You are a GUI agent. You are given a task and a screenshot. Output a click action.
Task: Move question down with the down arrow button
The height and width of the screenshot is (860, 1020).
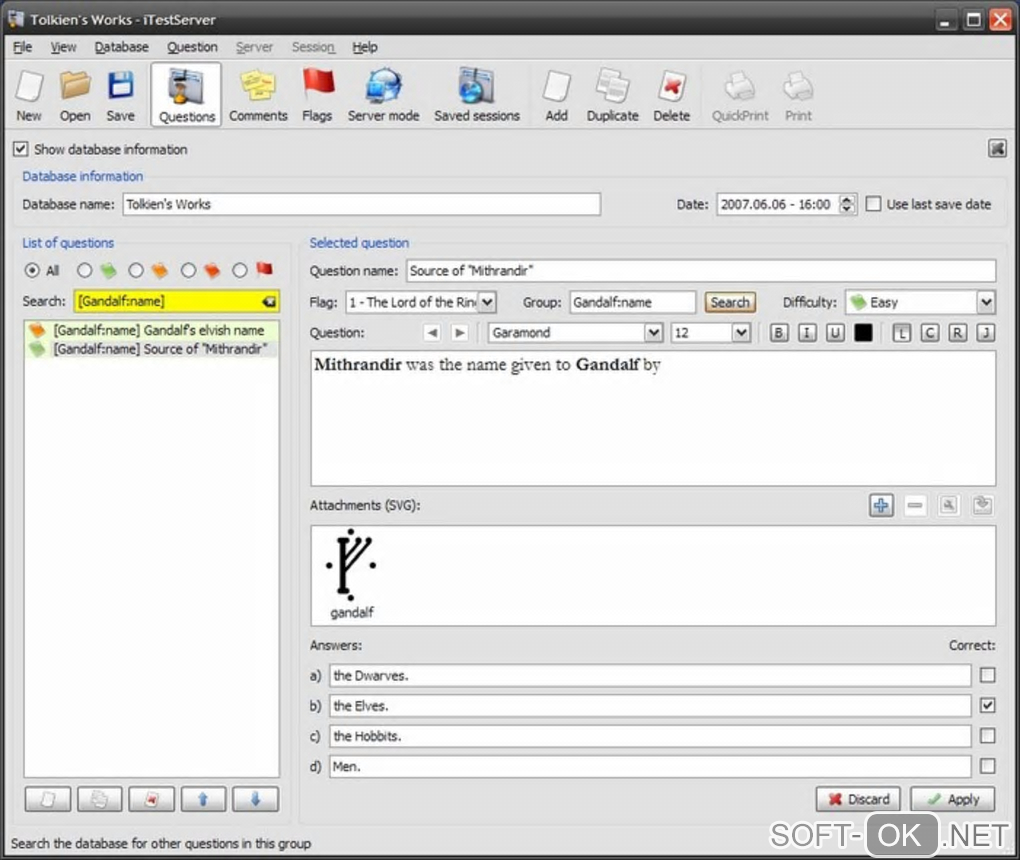255,800
